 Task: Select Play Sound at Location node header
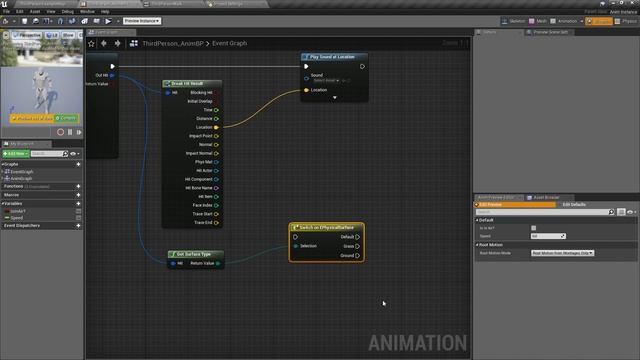click(334, 57)
